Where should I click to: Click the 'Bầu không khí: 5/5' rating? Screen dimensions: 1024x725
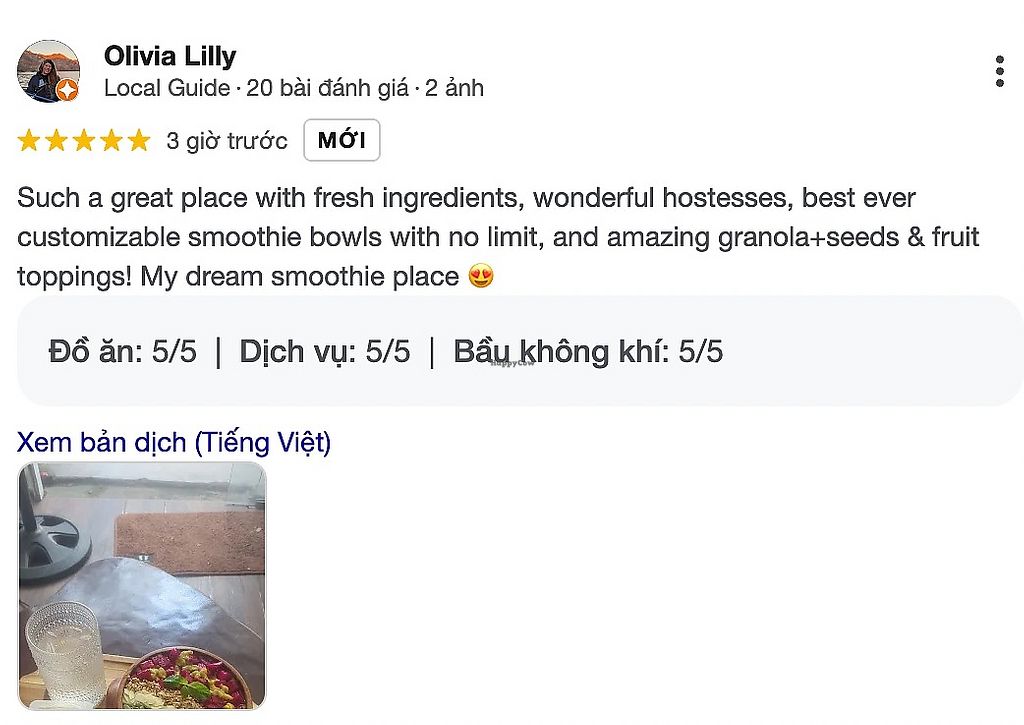tap(588, 351)
